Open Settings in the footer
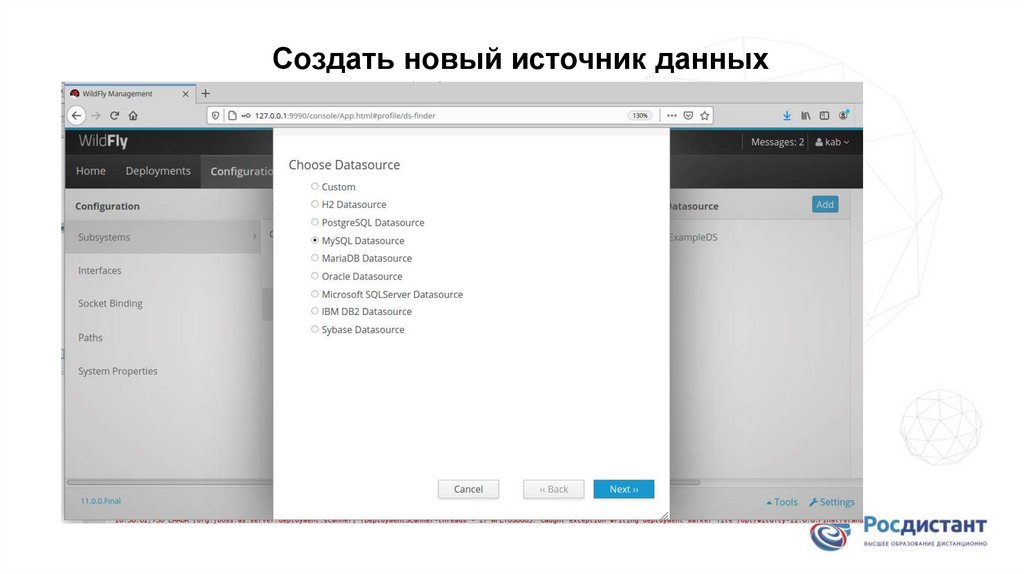1024x574 pixels. pyautogui.click(x=832, y=502)
